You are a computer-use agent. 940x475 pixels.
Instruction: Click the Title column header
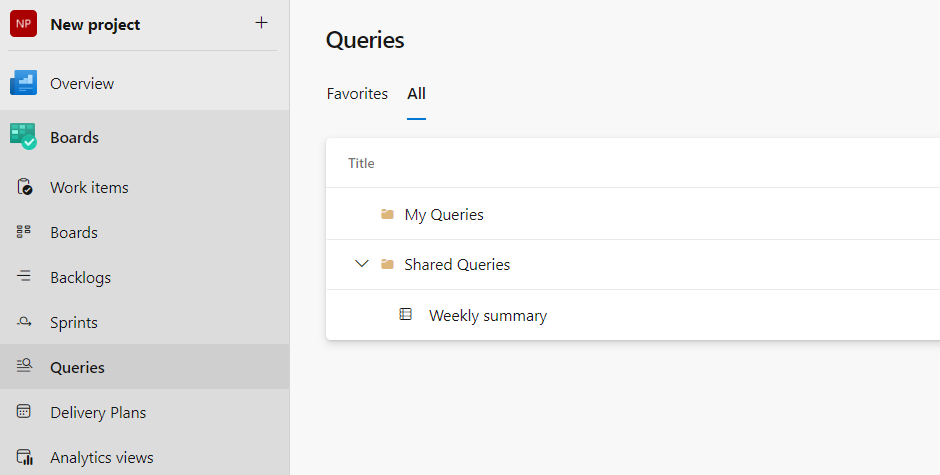click(361, 163)
